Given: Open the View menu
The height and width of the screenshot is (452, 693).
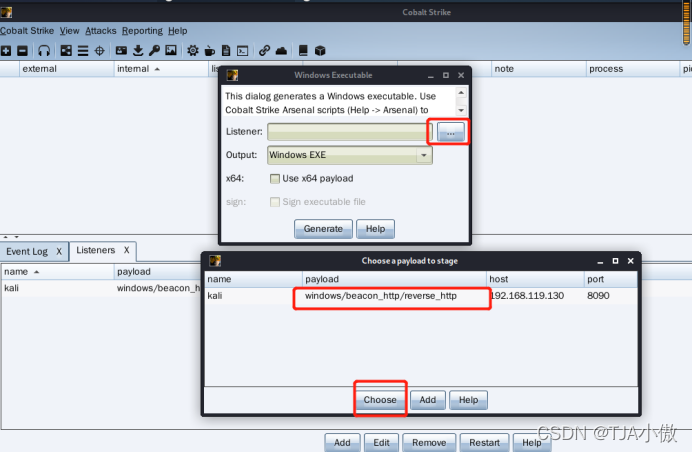Looking at the screenshot, I should 69,31.
